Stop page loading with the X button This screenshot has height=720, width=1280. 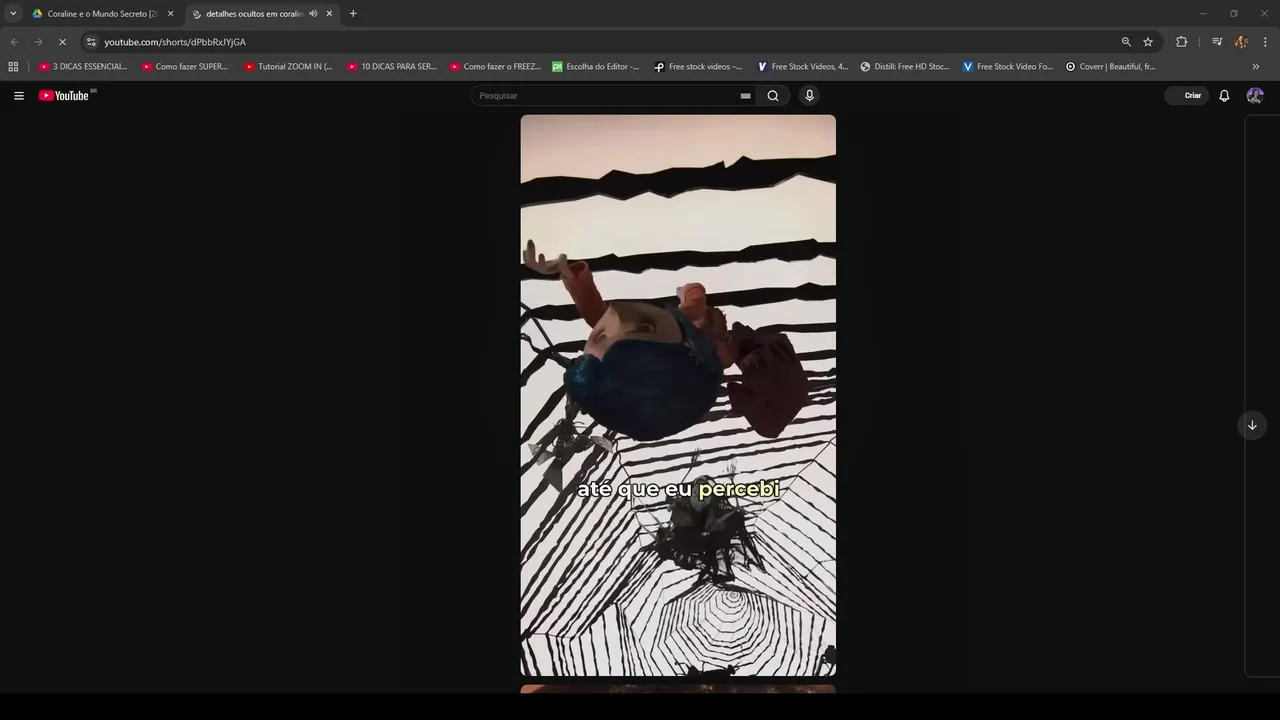tap(62, 42)
